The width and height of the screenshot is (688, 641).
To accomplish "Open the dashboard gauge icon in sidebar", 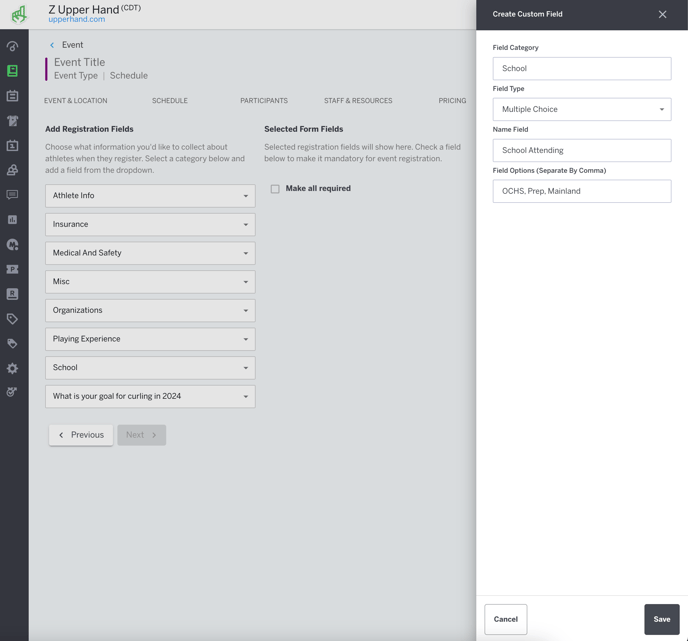I will pyautogui.click(x=12, y=47).
